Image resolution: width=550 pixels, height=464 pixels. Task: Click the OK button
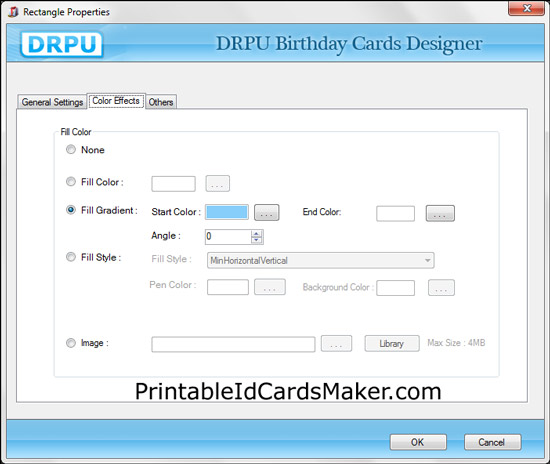tap(418, 442)
